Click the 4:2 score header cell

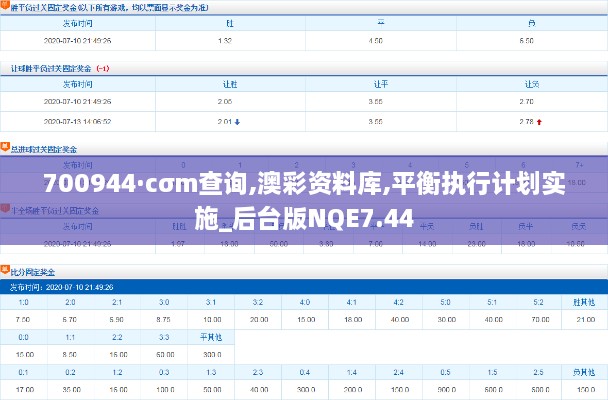tap(399, 302)
